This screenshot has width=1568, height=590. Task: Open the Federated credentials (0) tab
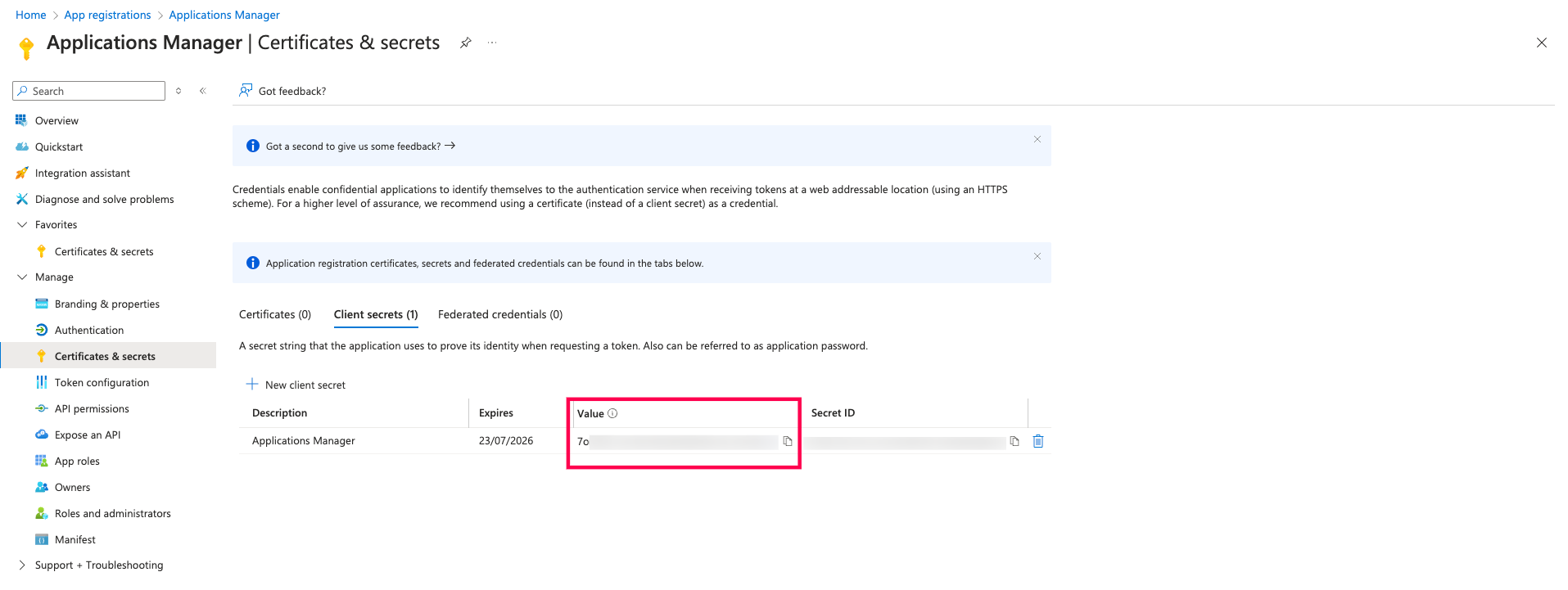click(x=500, y=315)
